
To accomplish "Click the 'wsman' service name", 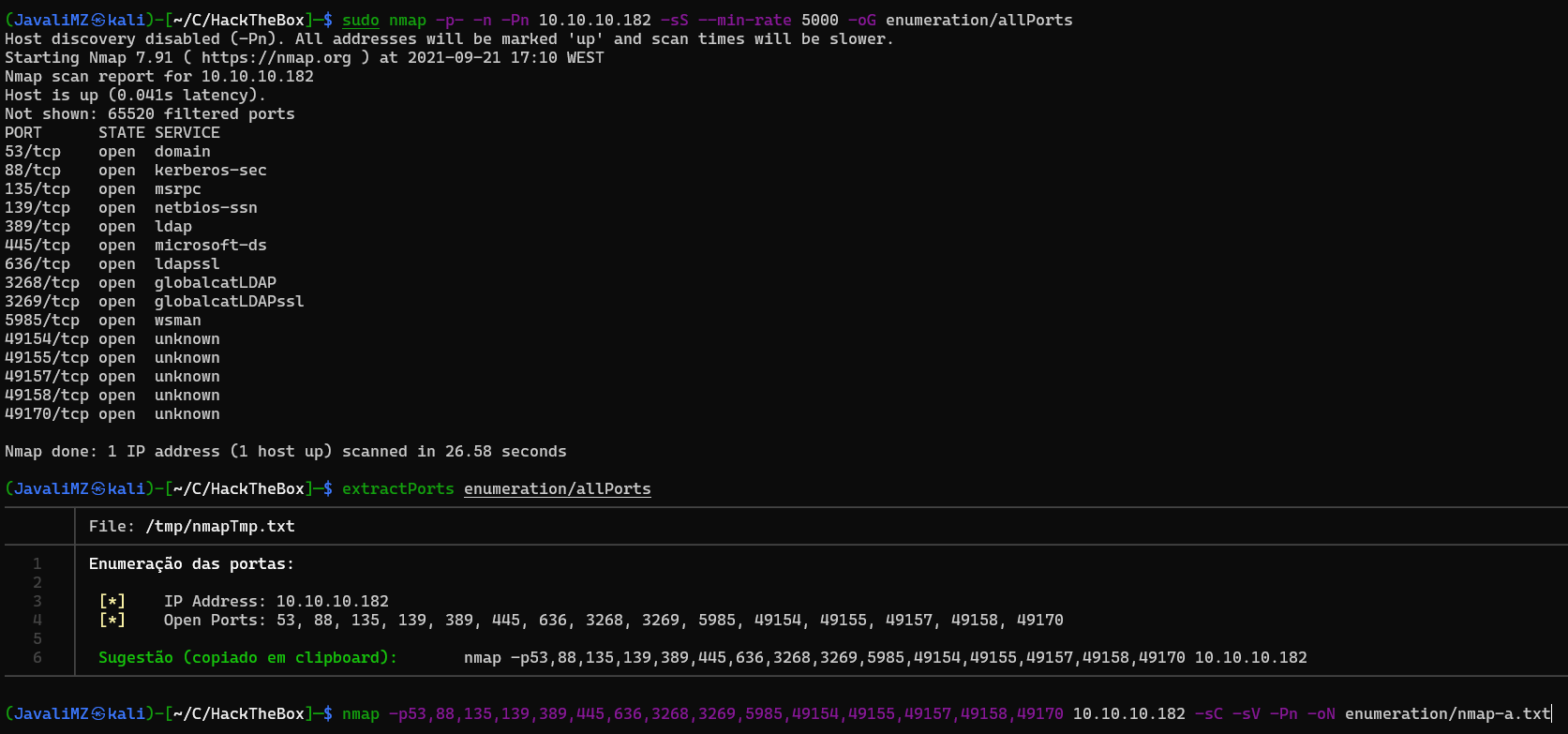I will click(178, 321).
